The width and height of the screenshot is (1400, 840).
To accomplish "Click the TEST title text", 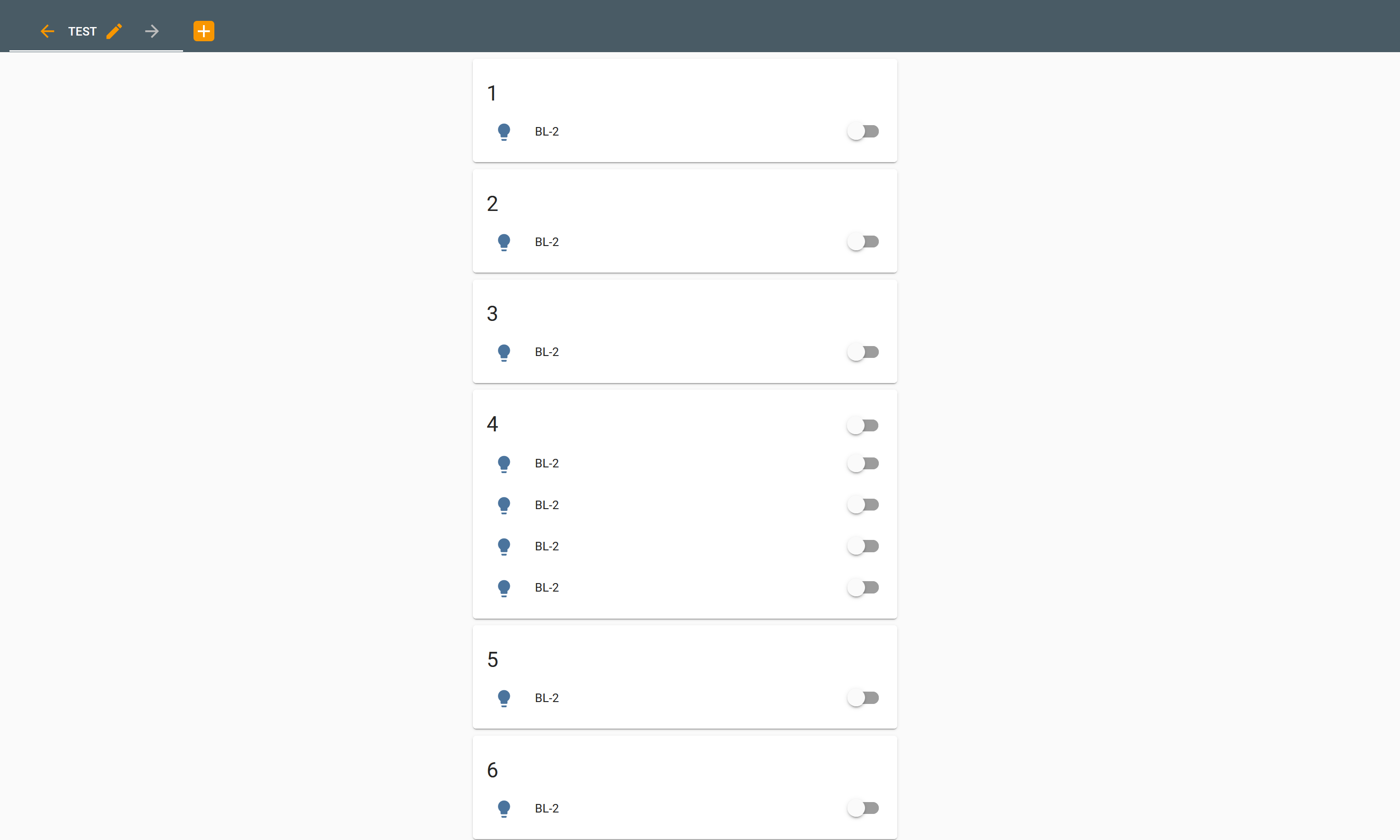I will 82,31.
